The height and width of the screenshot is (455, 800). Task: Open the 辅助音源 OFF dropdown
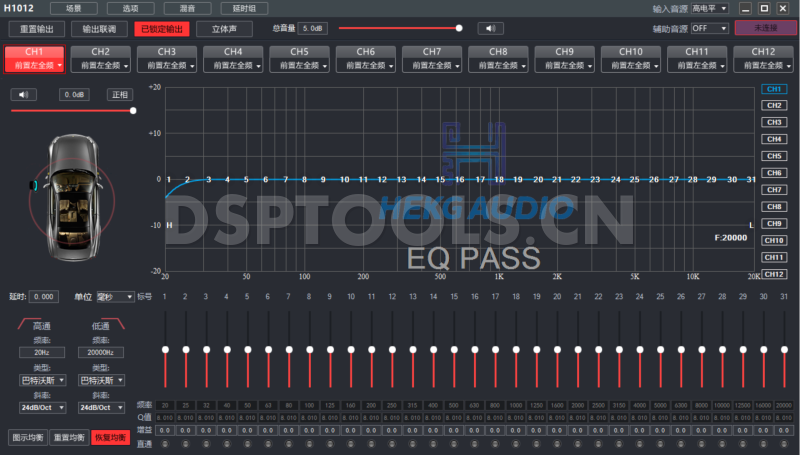[x=709, y=29]
